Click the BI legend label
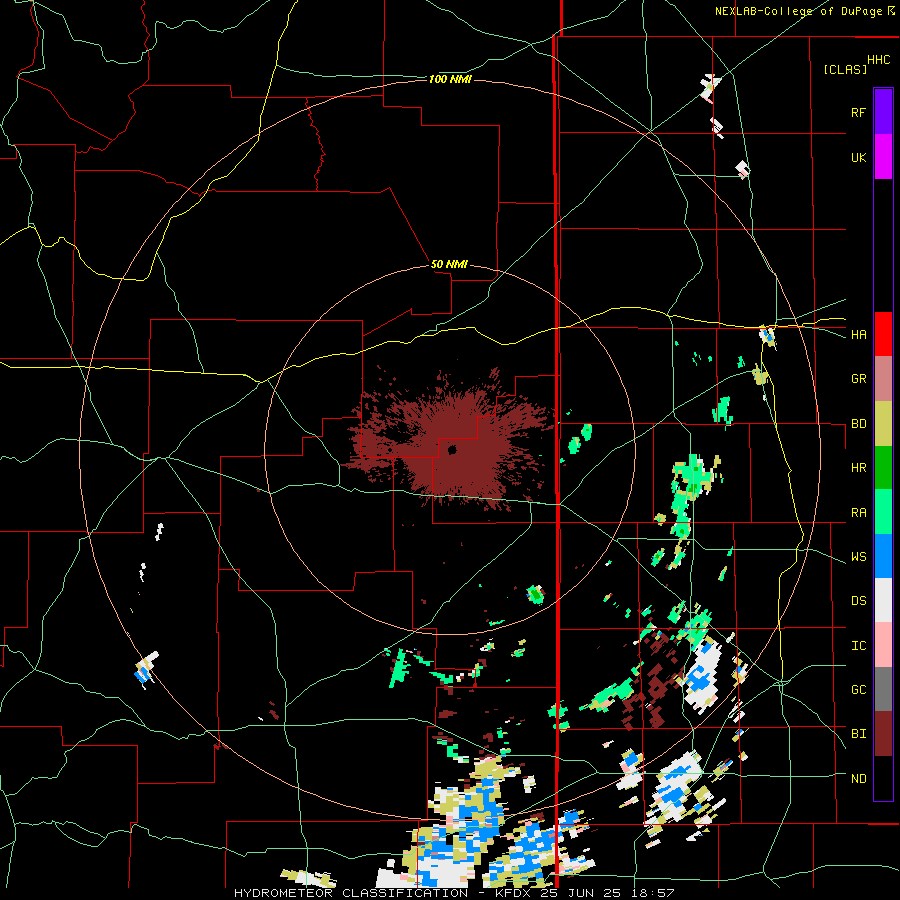Image resolution: width=900 pixels, height=900 pixels. tap(858, 734)
